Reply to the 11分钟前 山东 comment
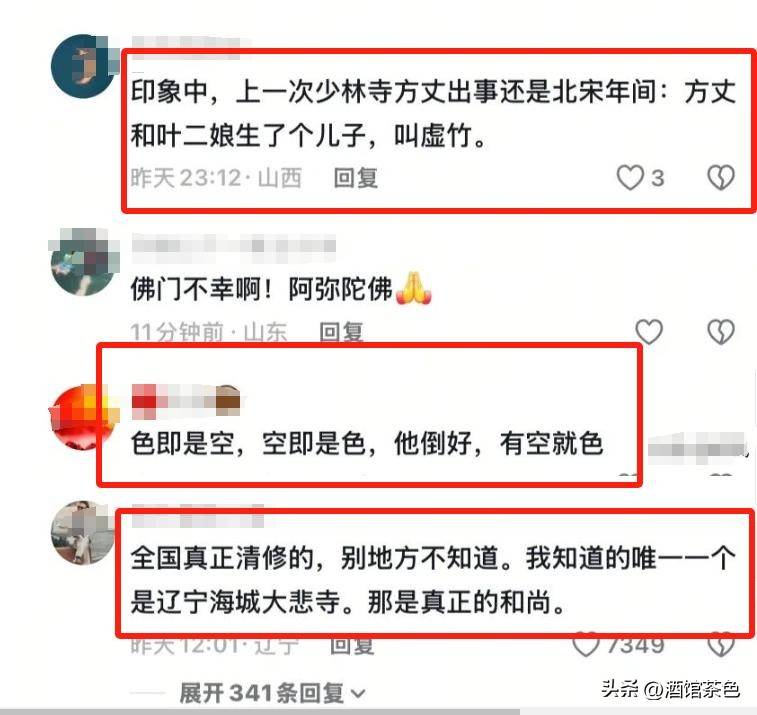The width and height of the screenshot is (757, 715). pyautogui.click(x=341, y=332)
